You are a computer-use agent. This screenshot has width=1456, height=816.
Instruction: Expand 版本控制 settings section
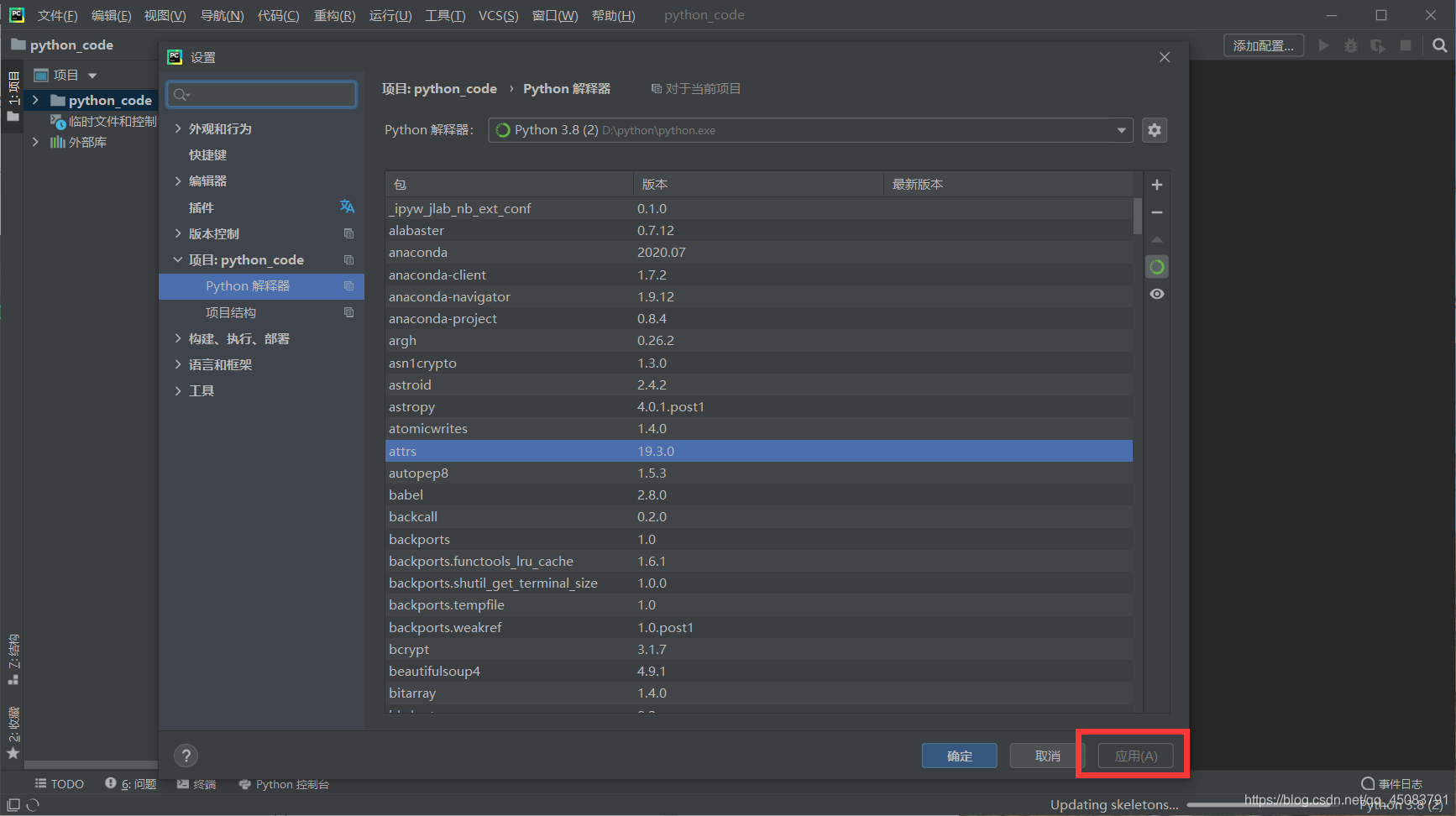pos(178,233)
